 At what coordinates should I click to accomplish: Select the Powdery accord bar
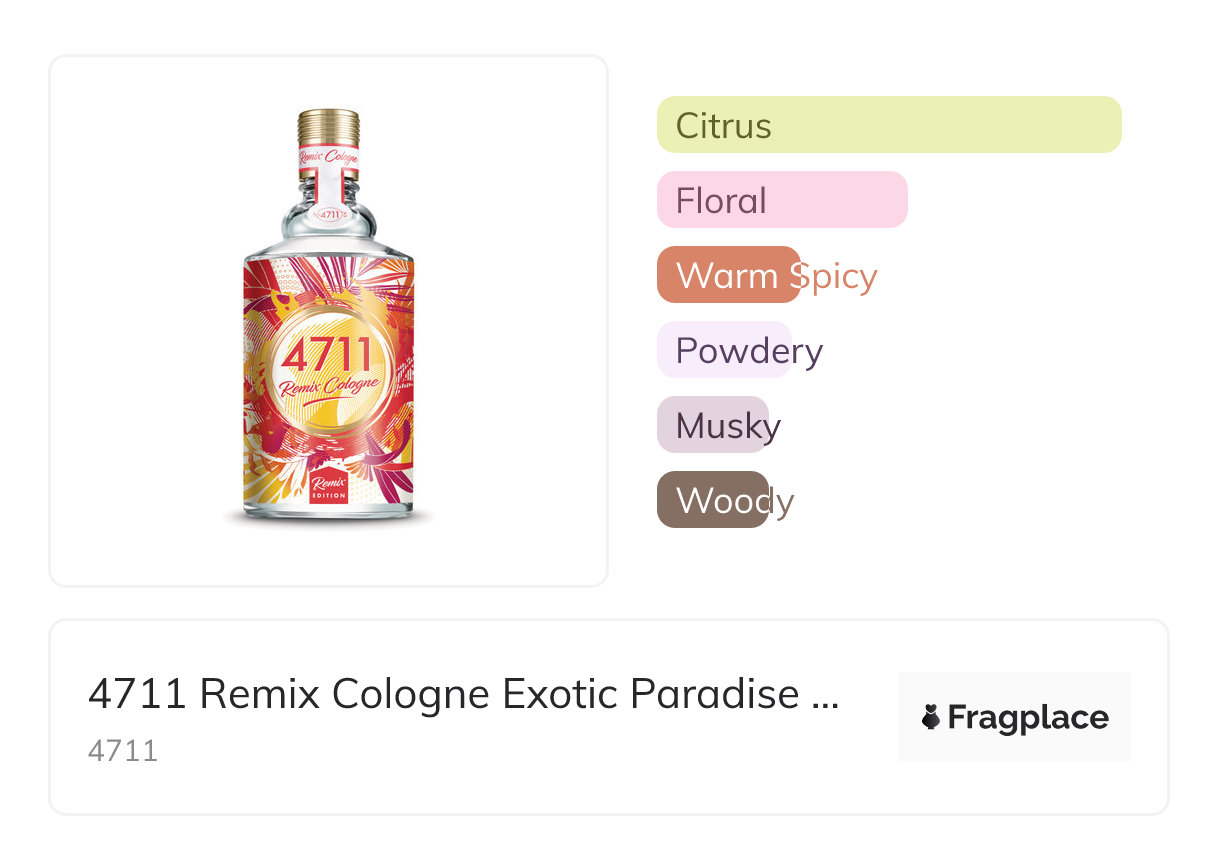pos(723,350)
